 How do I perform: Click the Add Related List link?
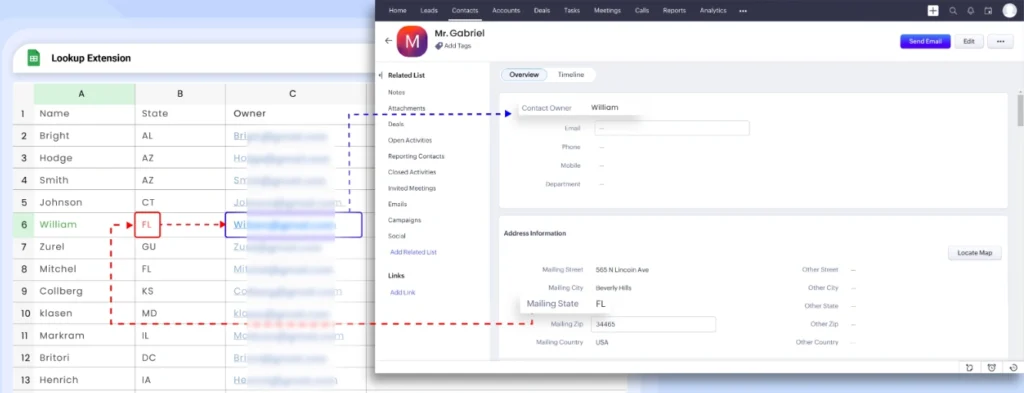pos(413,252)
